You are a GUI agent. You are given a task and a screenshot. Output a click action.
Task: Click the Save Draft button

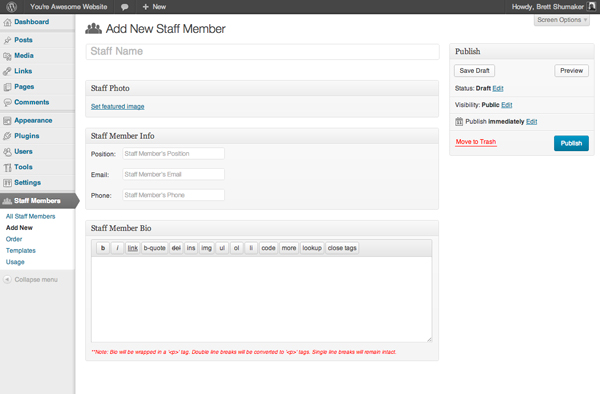474,71
